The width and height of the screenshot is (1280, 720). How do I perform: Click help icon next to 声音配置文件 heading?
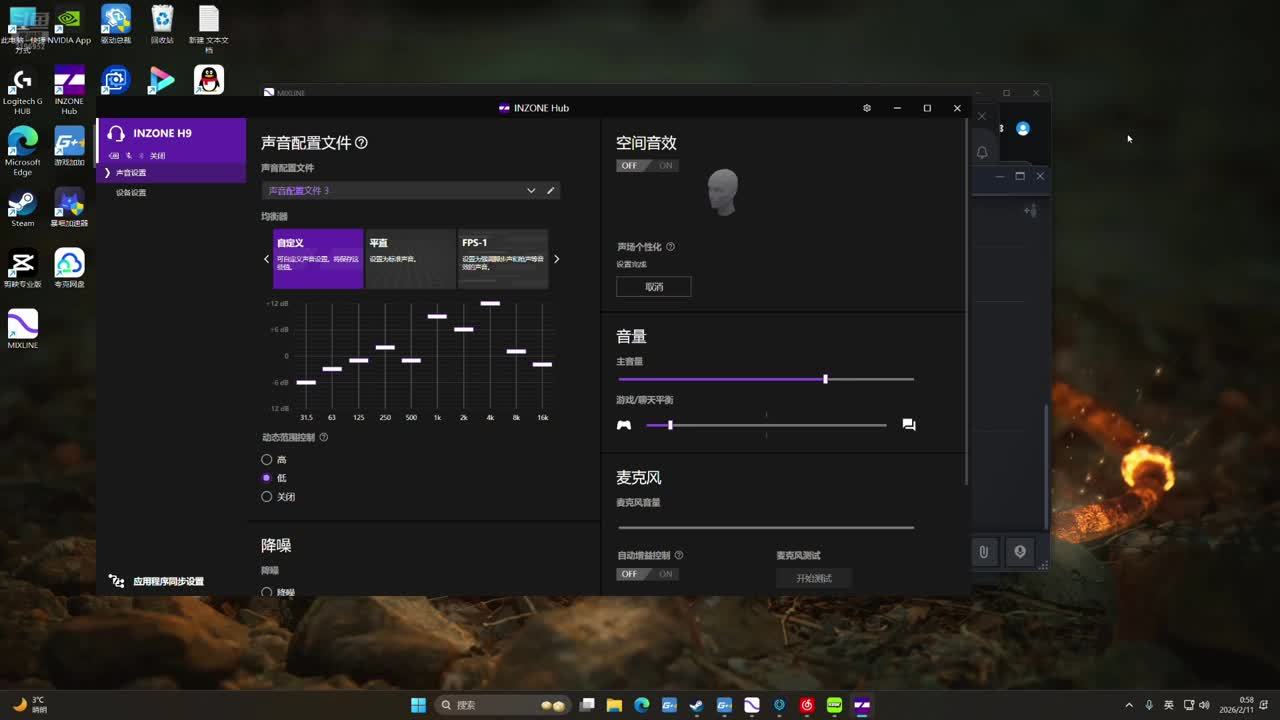pos(361,143)
